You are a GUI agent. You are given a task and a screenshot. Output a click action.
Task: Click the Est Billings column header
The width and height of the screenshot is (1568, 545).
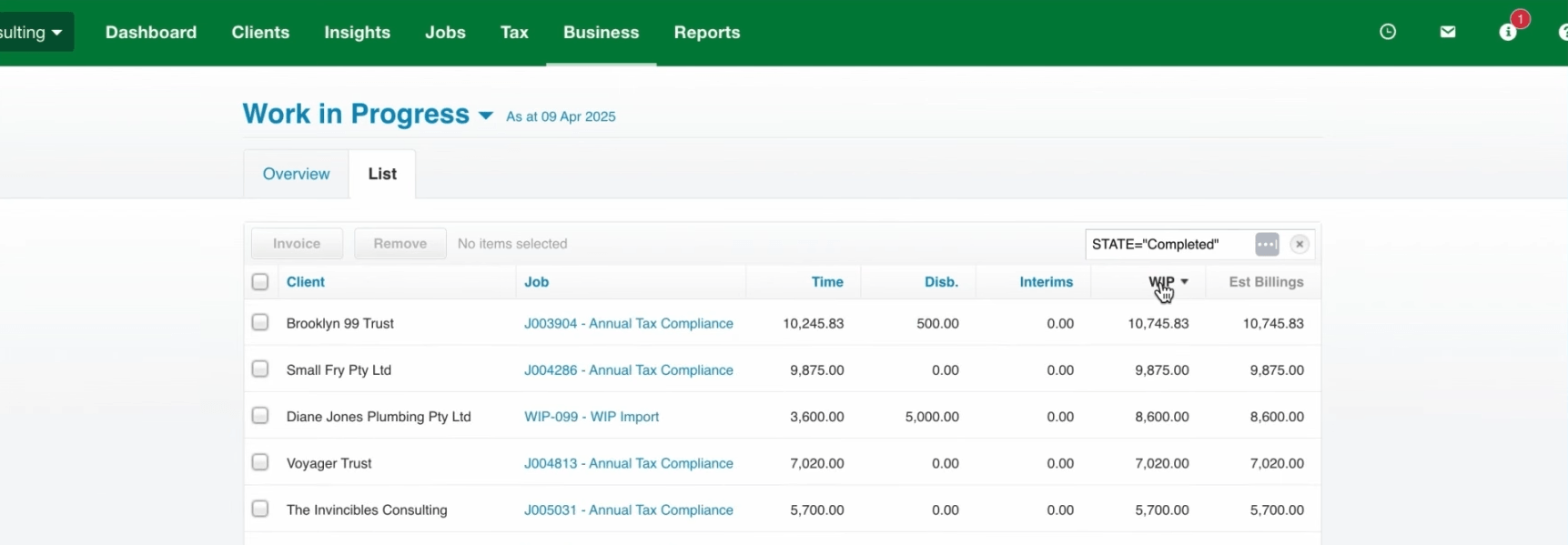pyautogui.click(x=1267, y=282)
